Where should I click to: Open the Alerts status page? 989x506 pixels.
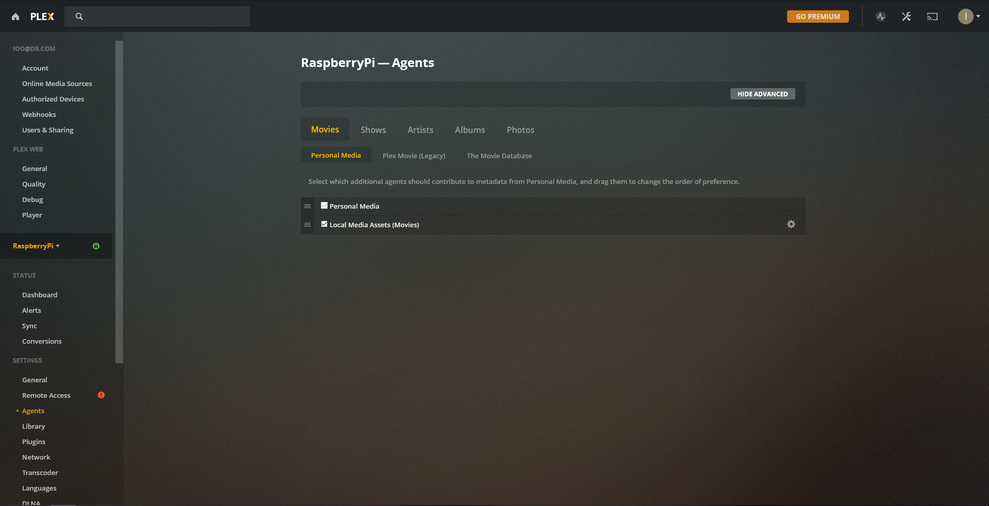(x=32, y=310)
